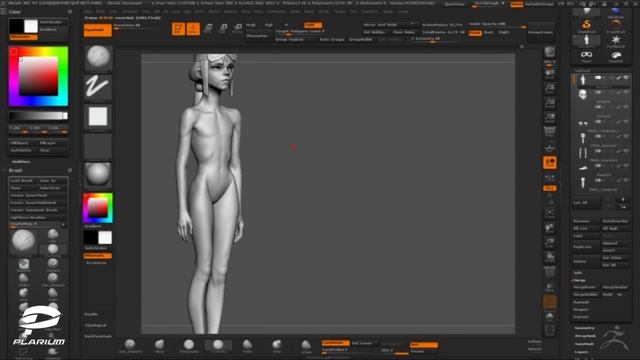Expand the Remesh section
This screenshot has width=640, height=360.
point(581,302)
